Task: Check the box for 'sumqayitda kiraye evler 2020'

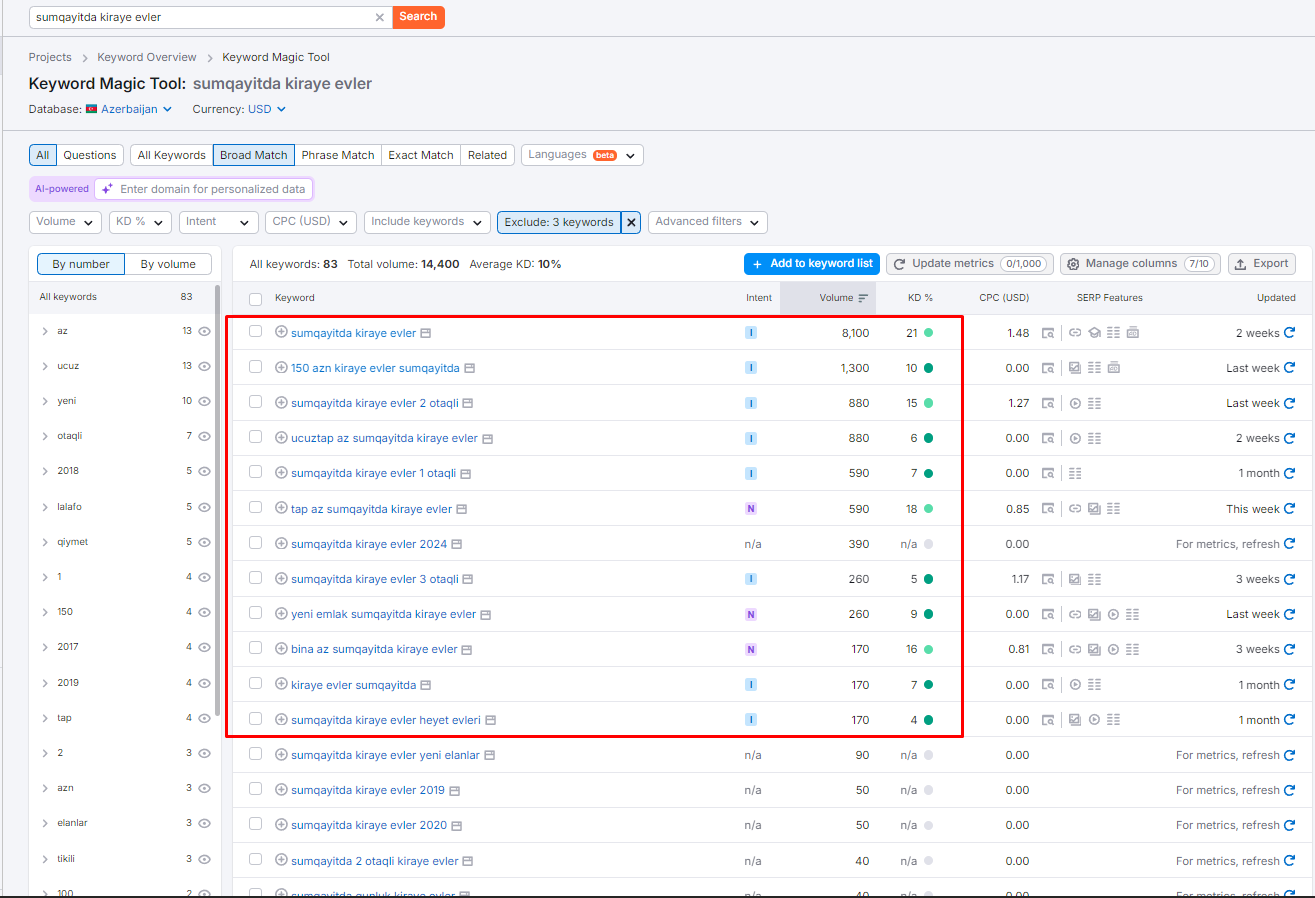Action: tap(255, 825)
